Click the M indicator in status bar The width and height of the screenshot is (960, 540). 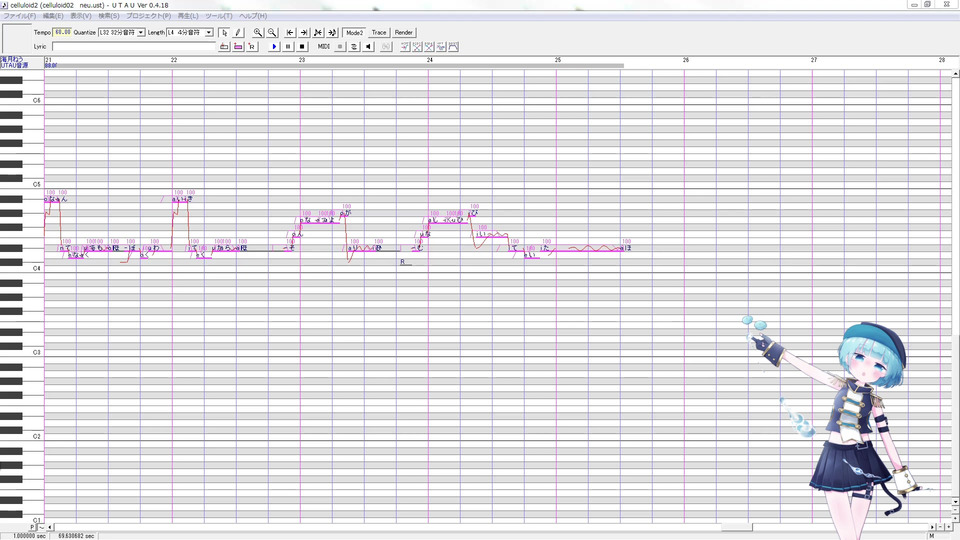[x=932, y=536]
